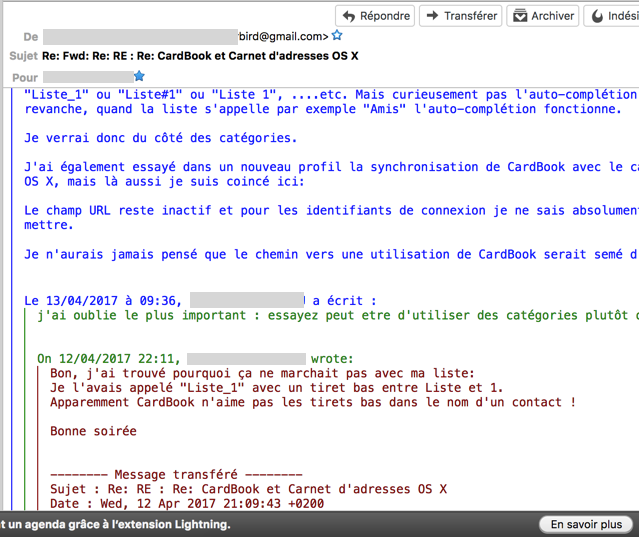Click the word 'wrote:' in the quote header
Screen dimensions: 639x537
(x=332, y=359)
